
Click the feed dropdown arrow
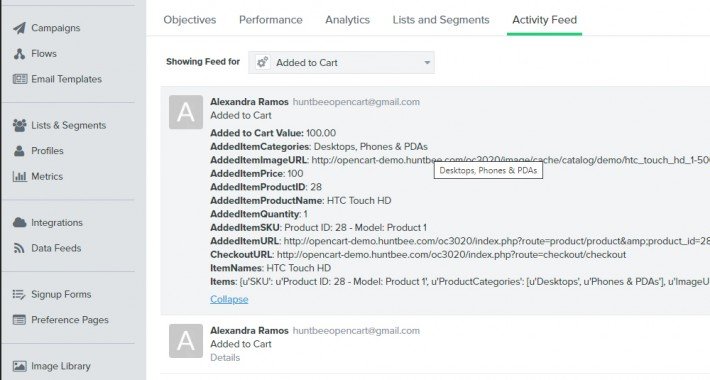coord(427,63)
